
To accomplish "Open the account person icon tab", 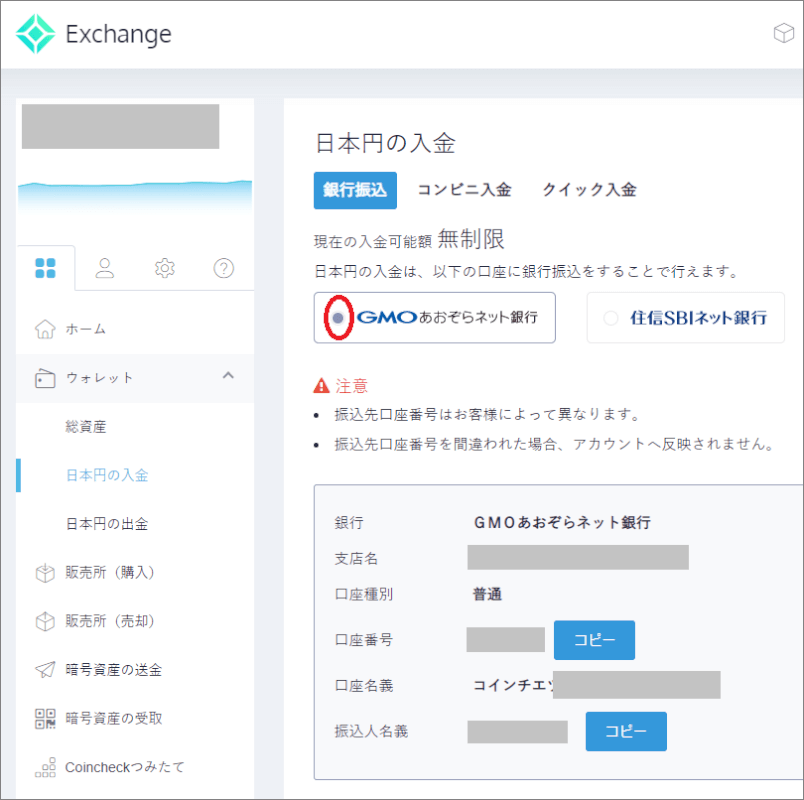I will click(105, 268).
